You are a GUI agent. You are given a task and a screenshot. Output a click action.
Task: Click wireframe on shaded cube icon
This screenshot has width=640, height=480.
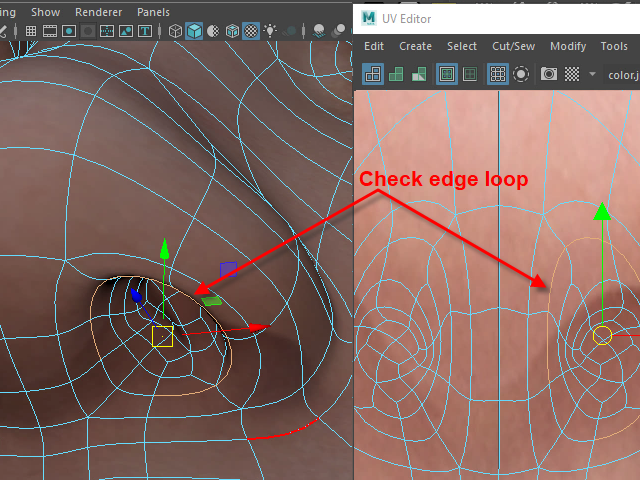(x=232, y=31)
